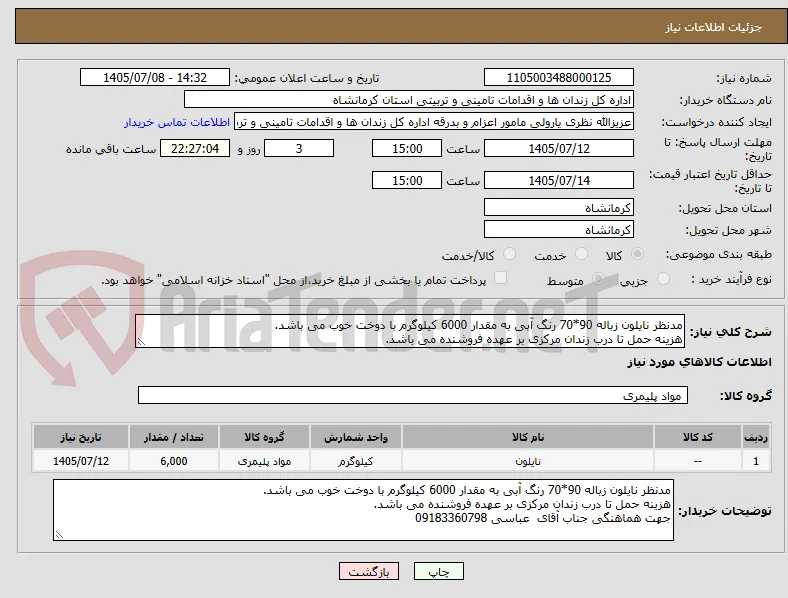Click the توضیحات خریدار notes textarea
This screenshot has width=788, height=598.
(363, 510)
